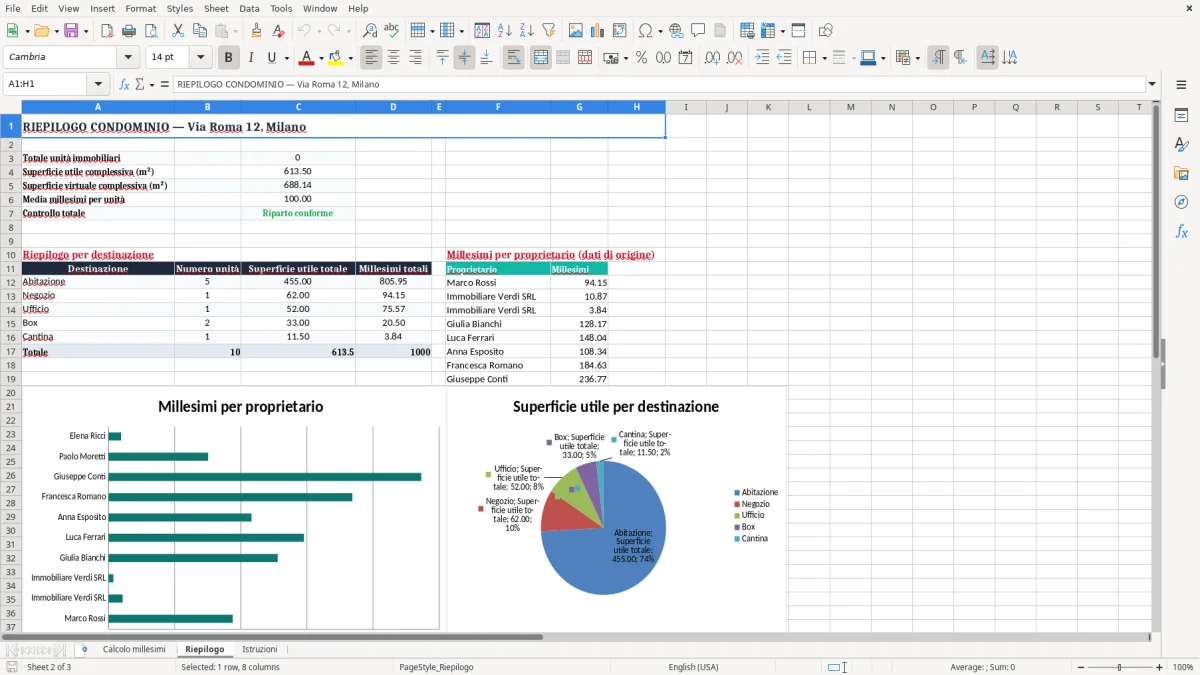
Task: Sort ascending A to Z
Action: pos(505,31)
